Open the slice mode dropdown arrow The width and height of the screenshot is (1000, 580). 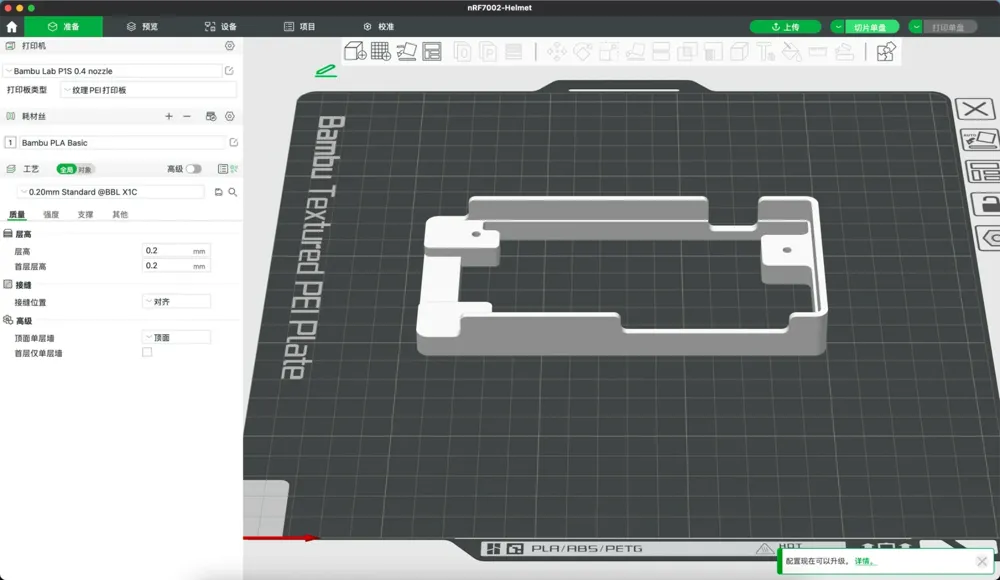pyautogui.click(x=838, y=27)
